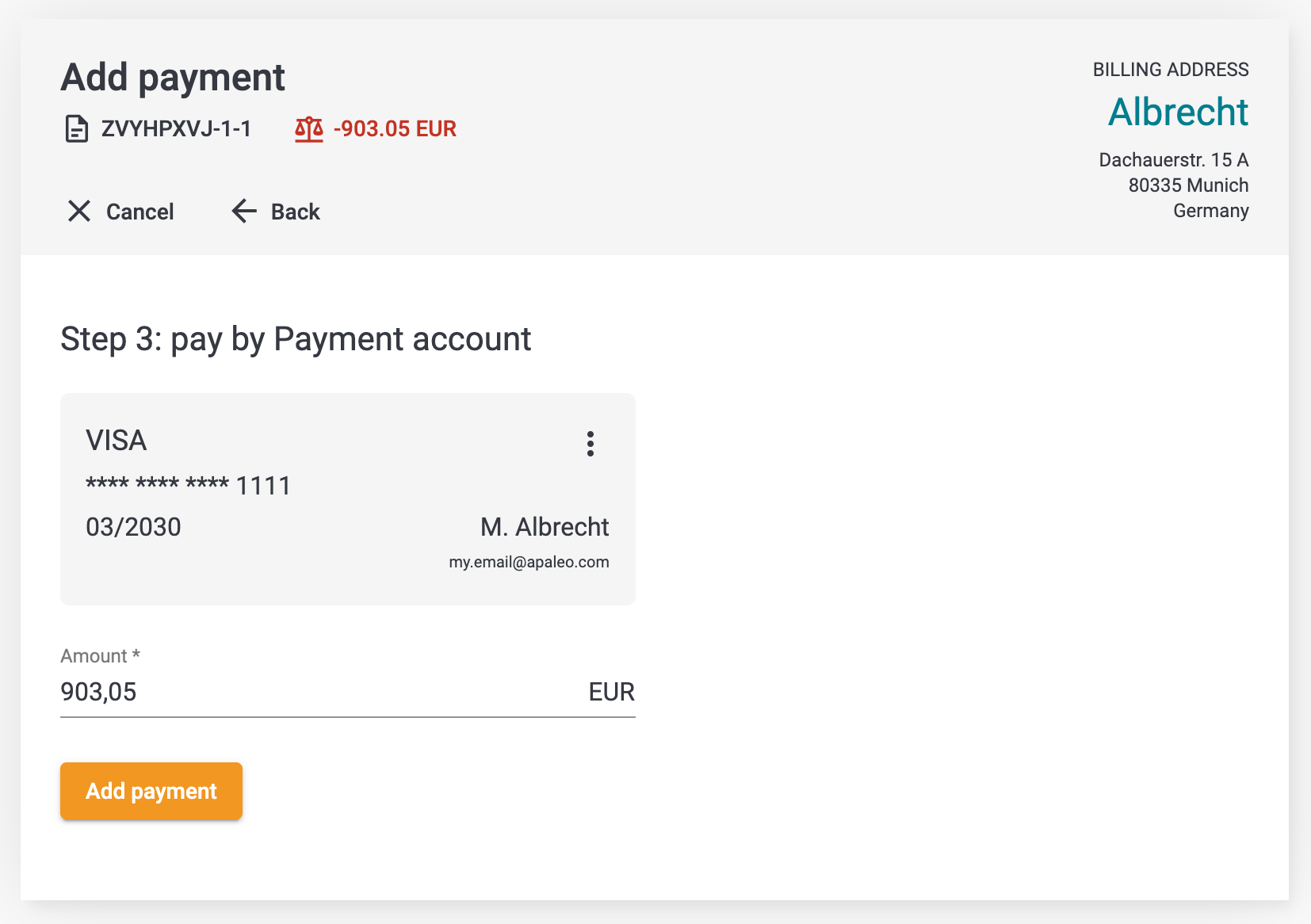Viewport: 1311px width, 924px height.
Task: Click the red balance scale icon
Action: [x=309, y=128]
